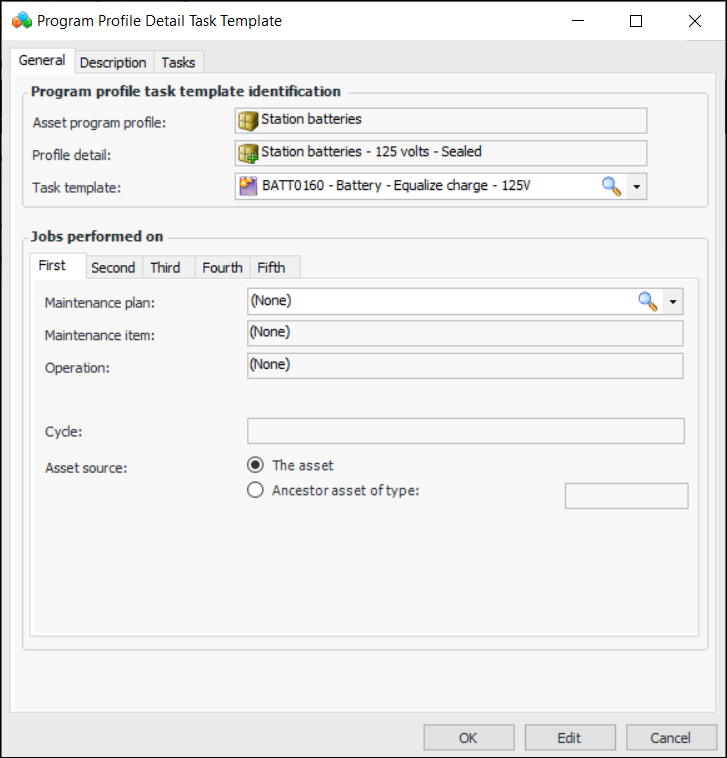Click the Station batteries asset profile icon
727x758 pixels.
[248, 121]
